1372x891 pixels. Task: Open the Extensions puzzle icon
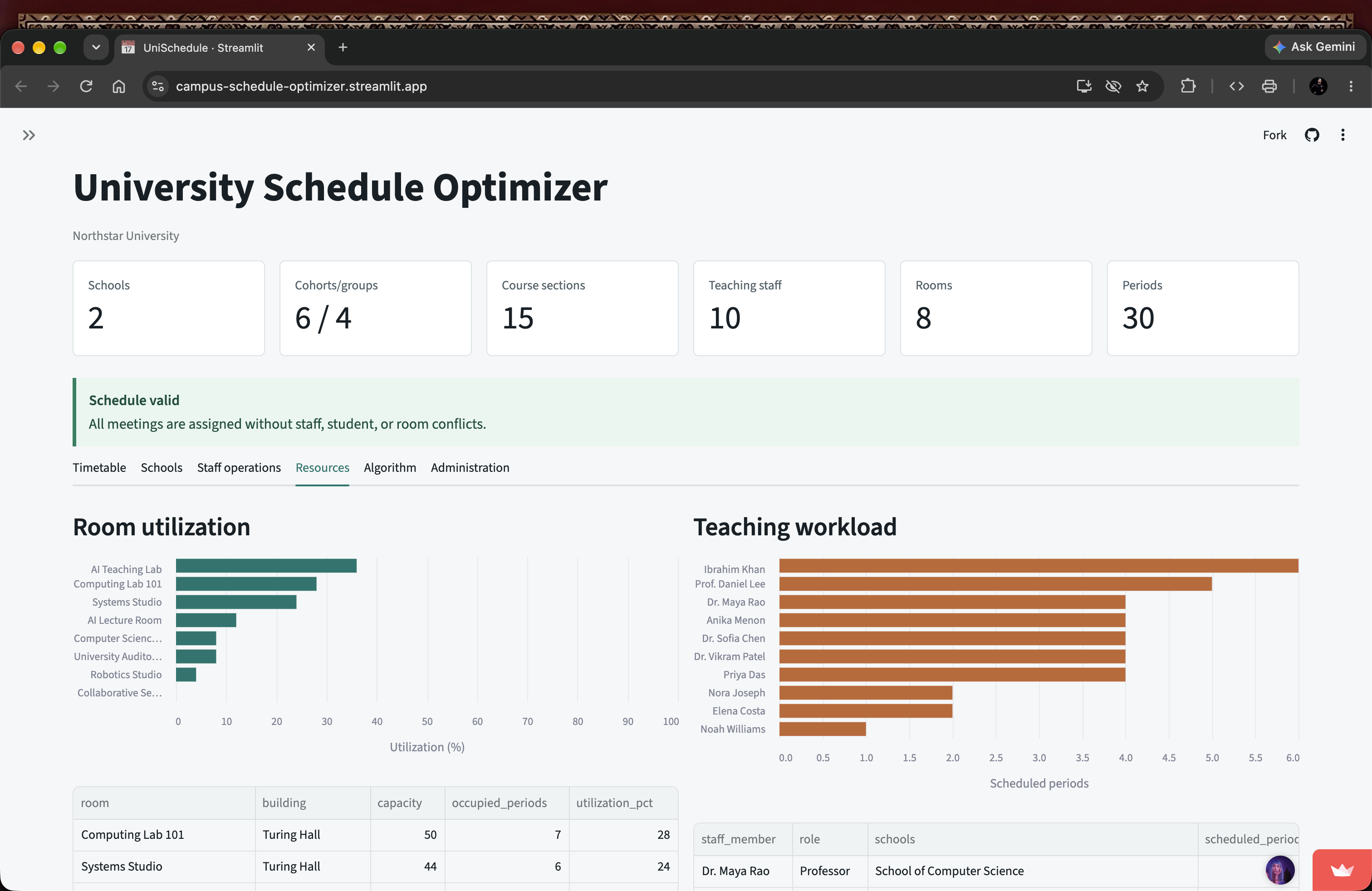(x=1188, y=87)
